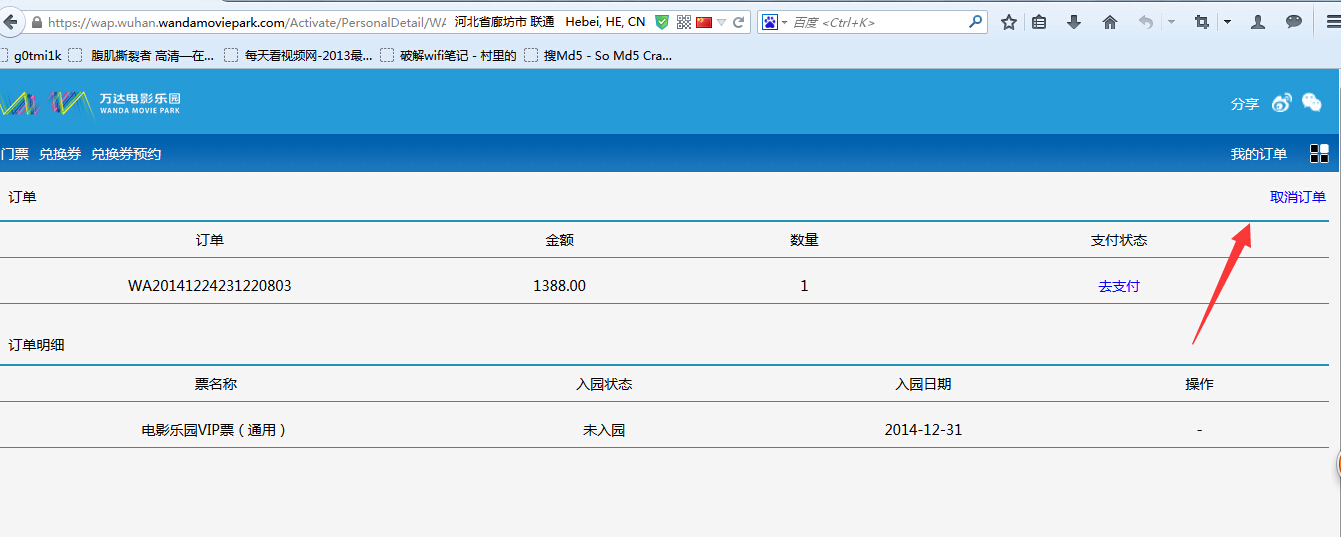Expand the screenshot tool dropdown arrow
Image resolution: width=1341 pixels, height=537 pixels.
pyautogui.click(x=1227, y=22)
